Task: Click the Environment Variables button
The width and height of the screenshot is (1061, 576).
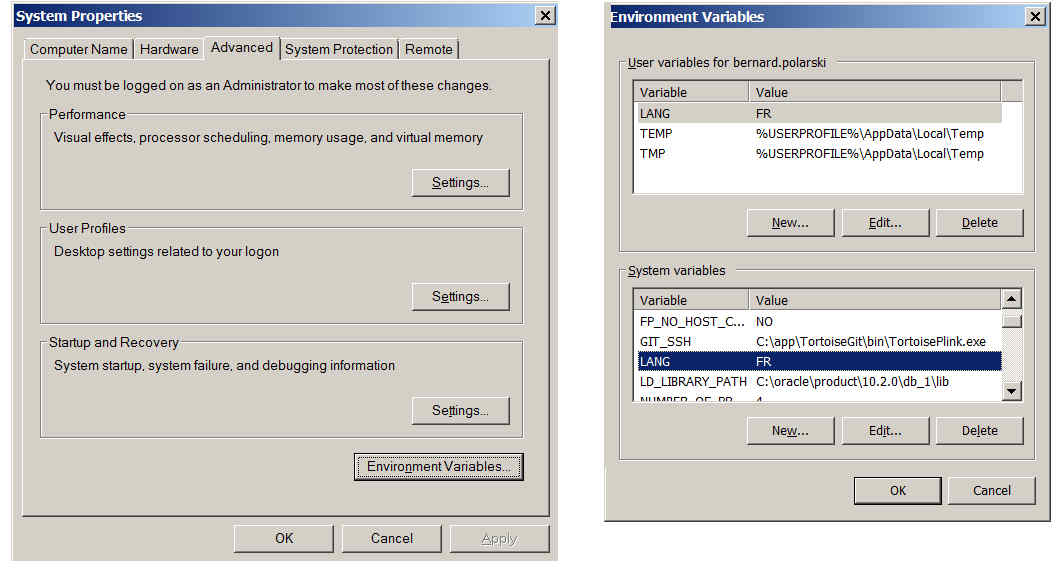Action: tap(438, 467)
